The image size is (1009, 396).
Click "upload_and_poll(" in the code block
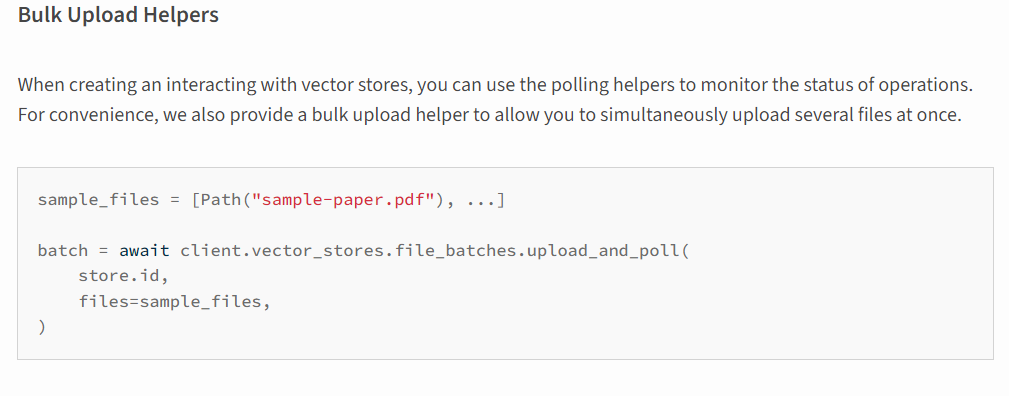(x=608, y=250)
